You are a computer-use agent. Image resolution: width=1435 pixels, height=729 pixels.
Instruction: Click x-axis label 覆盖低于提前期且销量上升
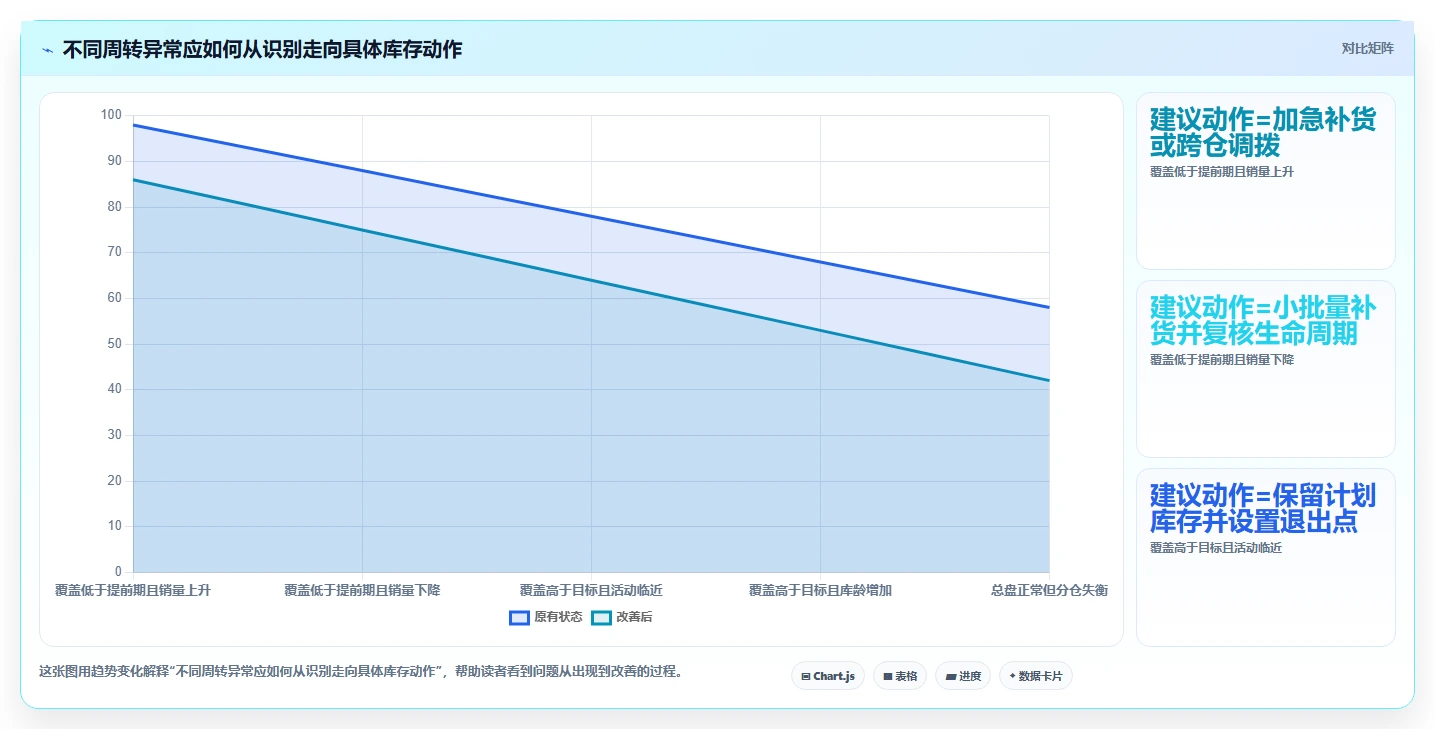(x=133, y=591)
